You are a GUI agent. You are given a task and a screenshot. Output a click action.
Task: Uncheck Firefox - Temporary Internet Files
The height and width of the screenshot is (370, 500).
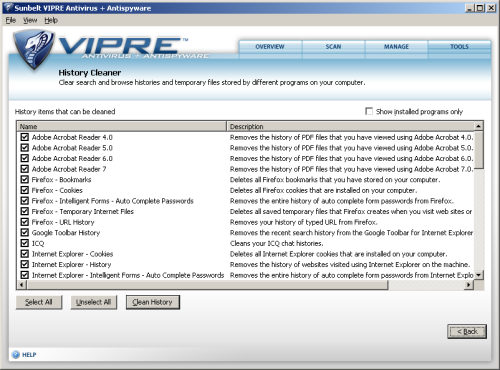(x=25, y=211)
